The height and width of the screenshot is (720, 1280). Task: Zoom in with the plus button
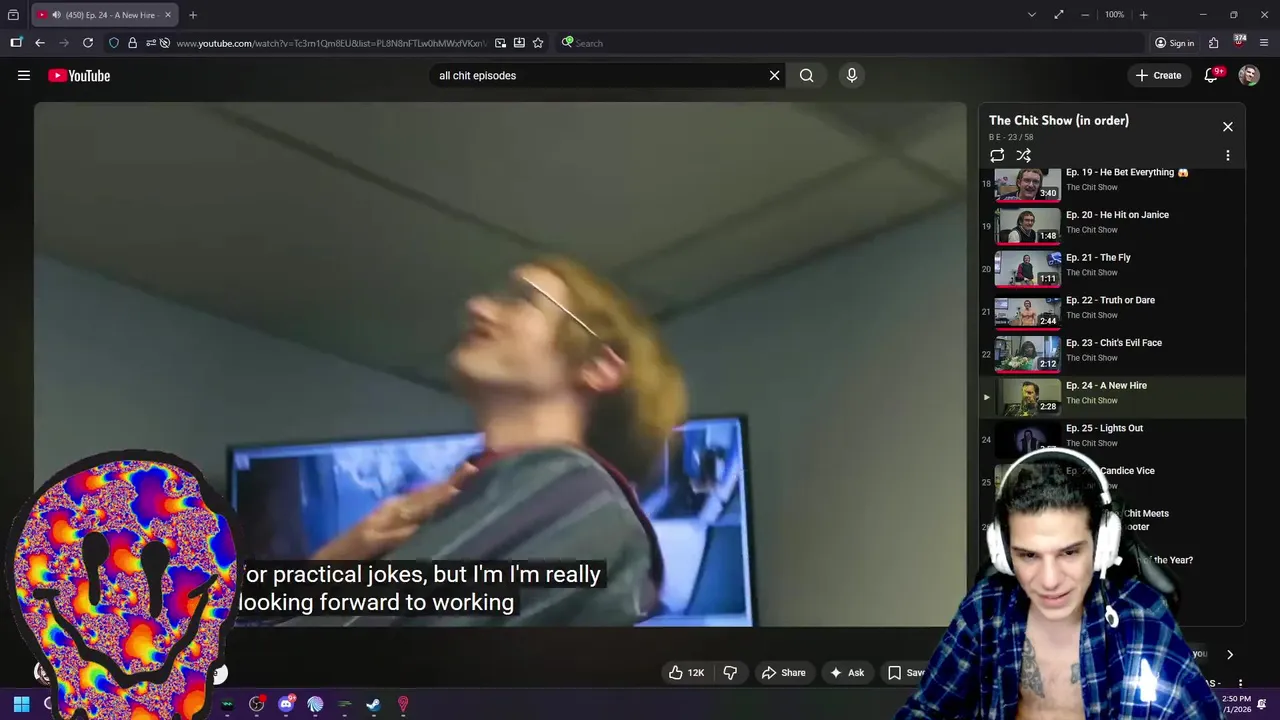coord(1143,15)
